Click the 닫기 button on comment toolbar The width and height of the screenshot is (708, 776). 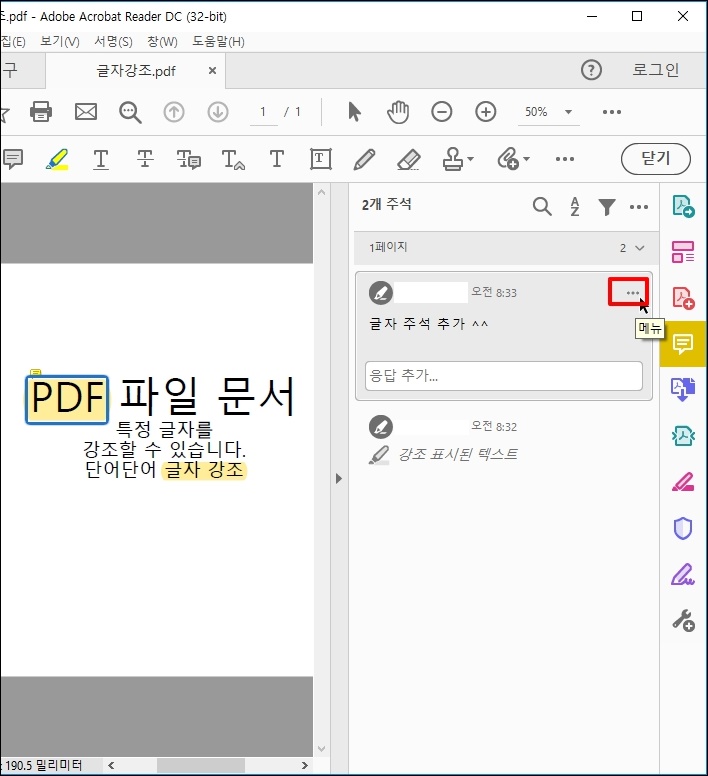656,159
